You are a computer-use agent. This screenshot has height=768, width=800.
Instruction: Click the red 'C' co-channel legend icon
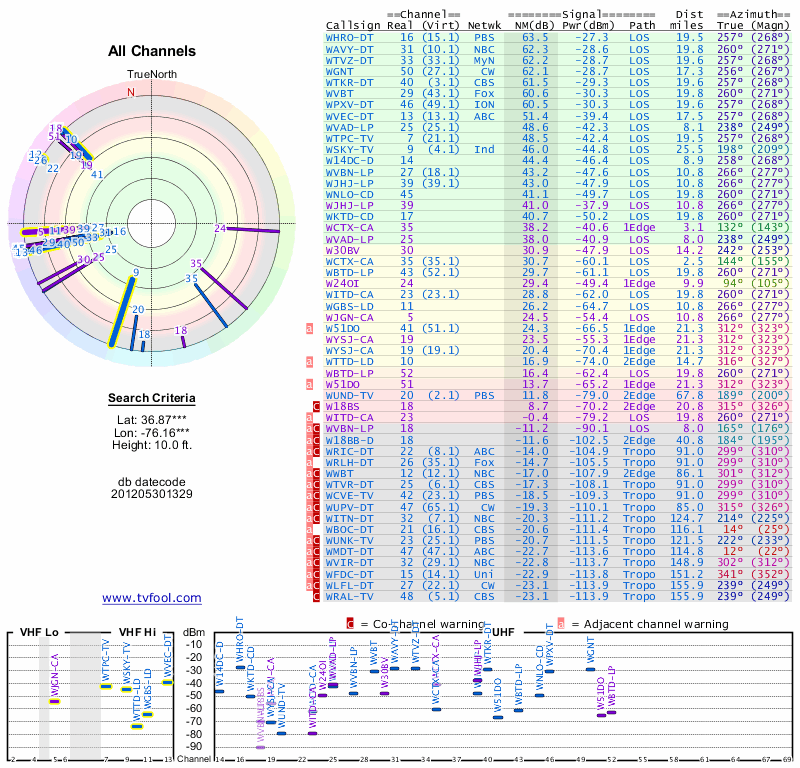[x=350, y=624]
